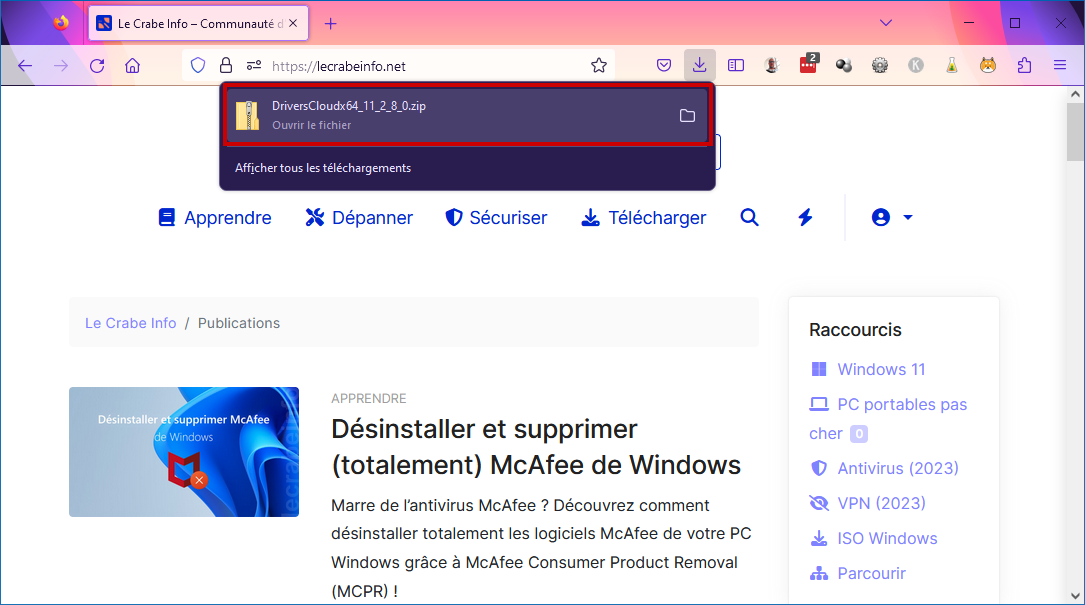The height and width of the screenshot is (605, 1085).
Task: Click the vertical page scrollbar thumb
Action: (x=1075, y=132)
